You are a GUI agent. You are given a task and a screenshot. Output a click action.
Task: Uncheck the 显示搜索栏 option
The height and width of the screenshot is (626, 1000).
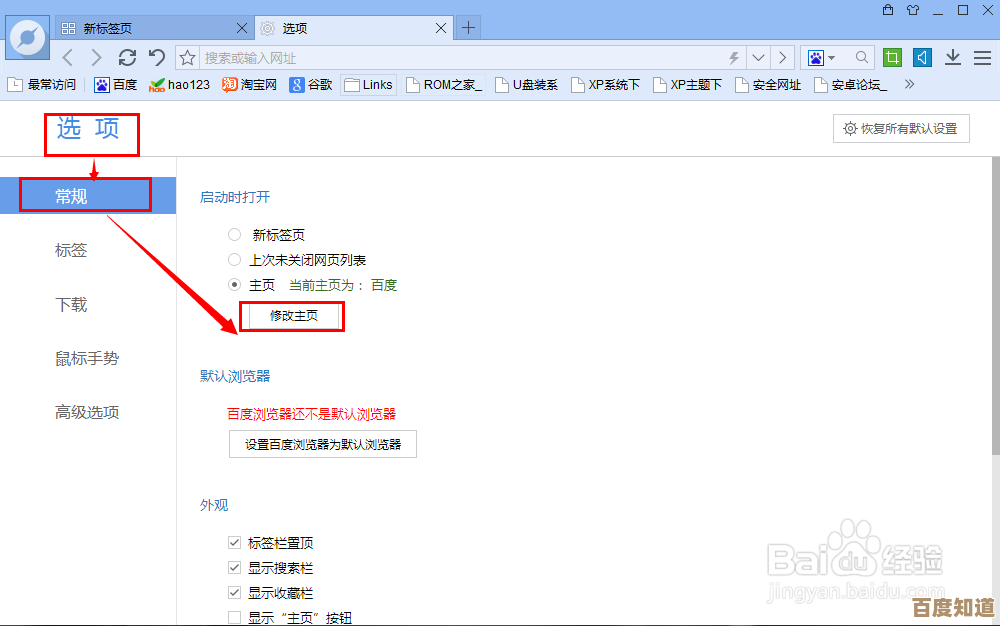pyautogui.click(x=233, y=569)
